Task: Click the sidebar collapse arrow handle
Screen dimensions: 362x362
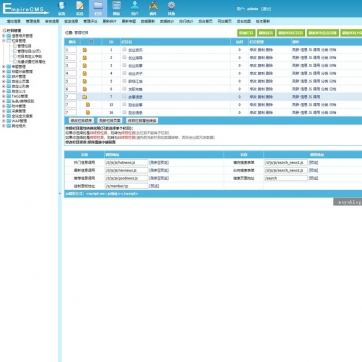Action: point(60,193)
